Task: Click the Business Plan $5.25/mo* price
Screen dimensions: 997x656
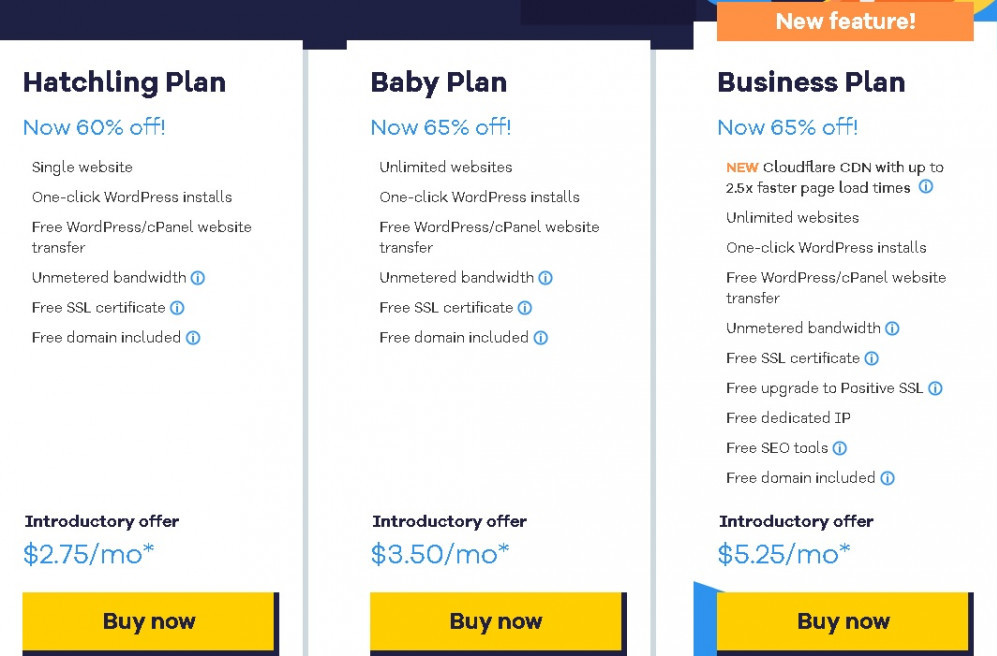Action: point(784,554)
